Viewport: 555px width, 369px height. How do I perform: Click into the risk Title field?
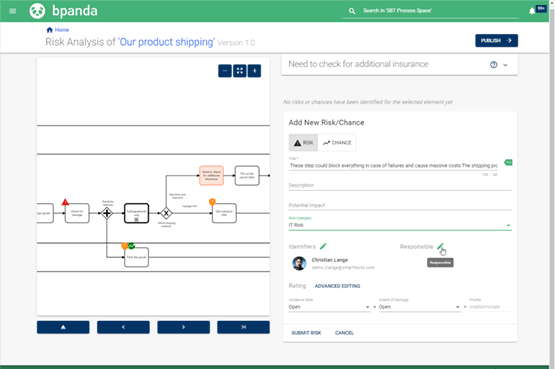pyautogui.click(x=393, y=166)
